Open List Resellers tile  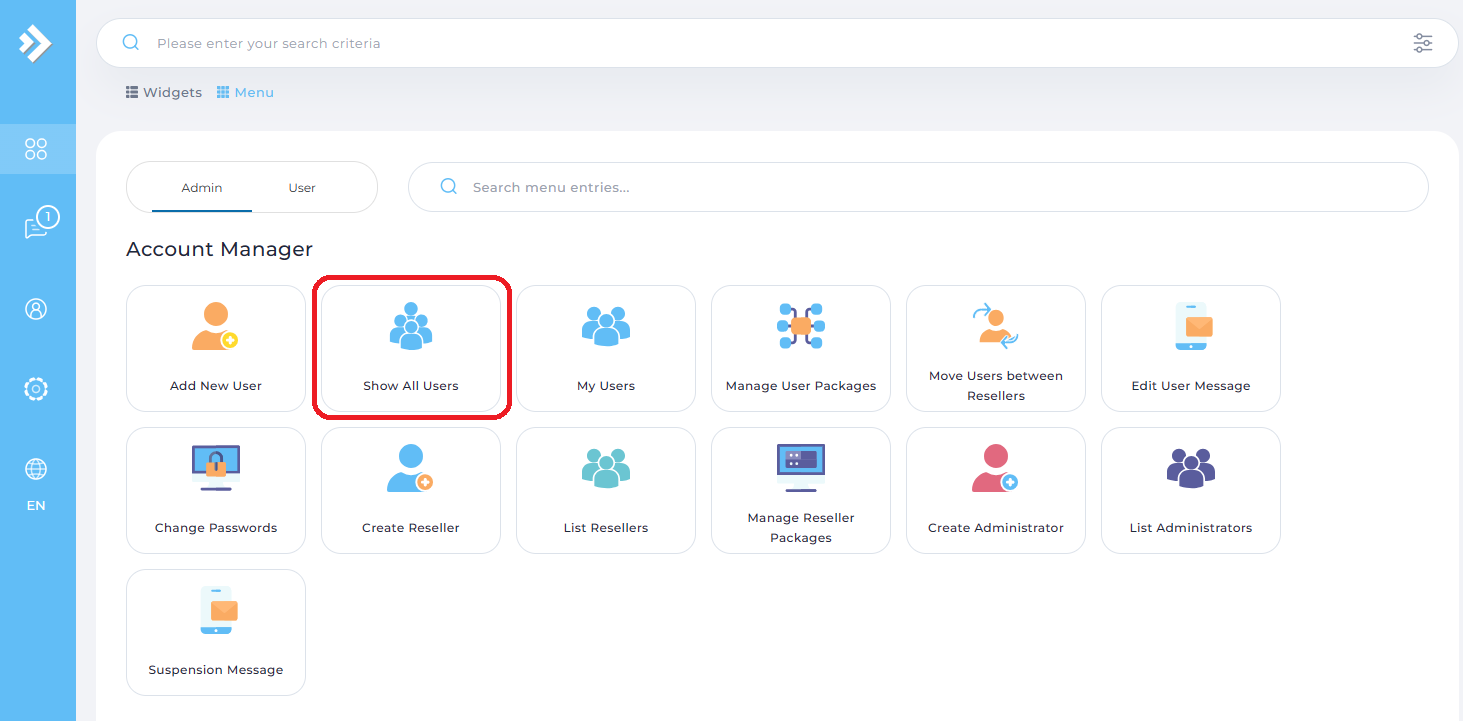(606, 490)
